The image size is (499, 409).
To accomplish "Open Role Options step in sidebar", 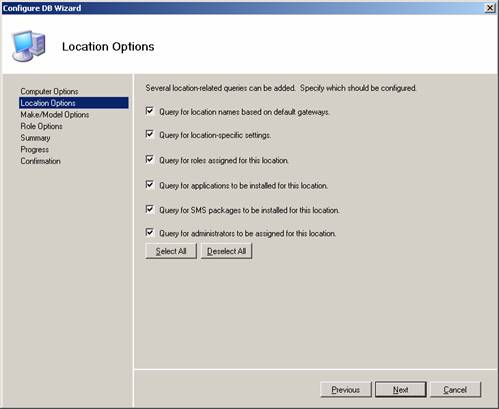I will [41, 126].
